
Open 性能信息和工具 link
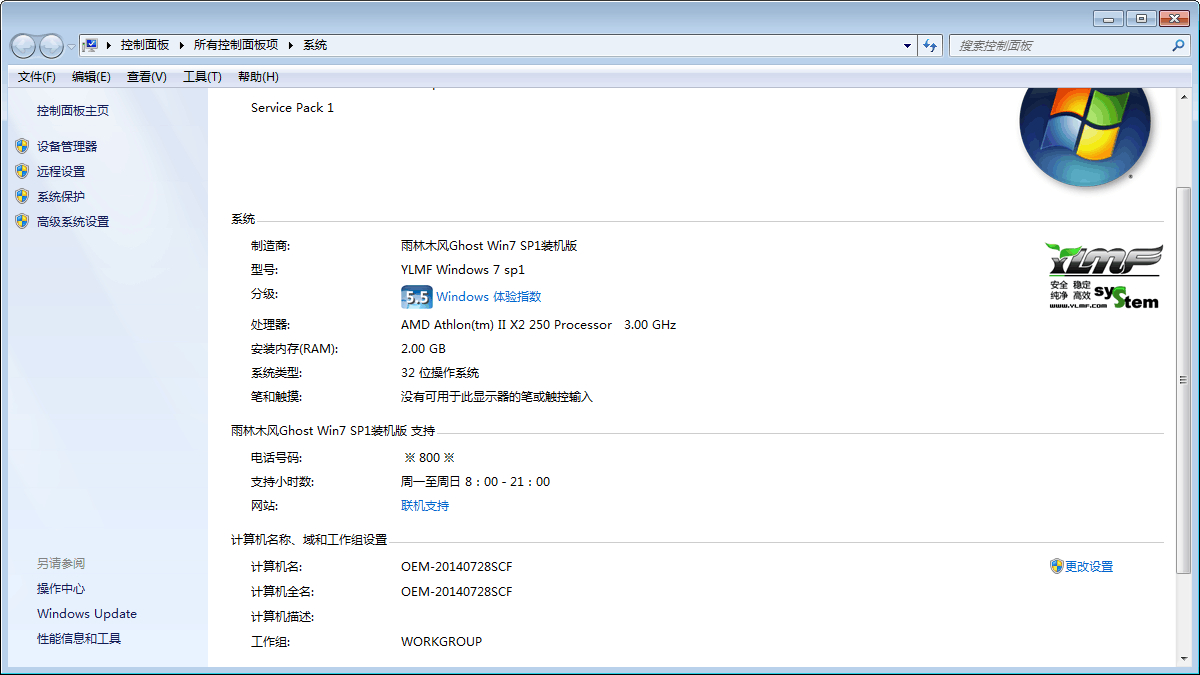(79, 639)
